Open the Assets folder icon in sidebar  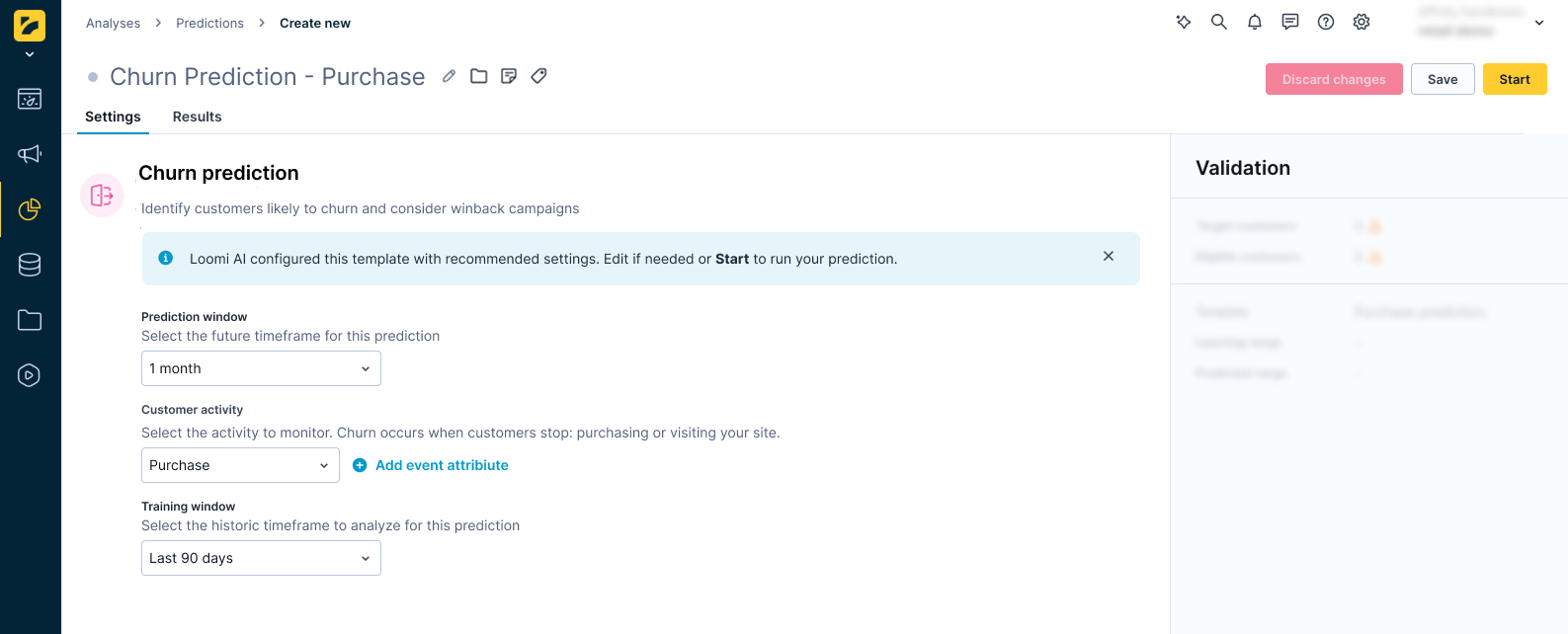30,320
